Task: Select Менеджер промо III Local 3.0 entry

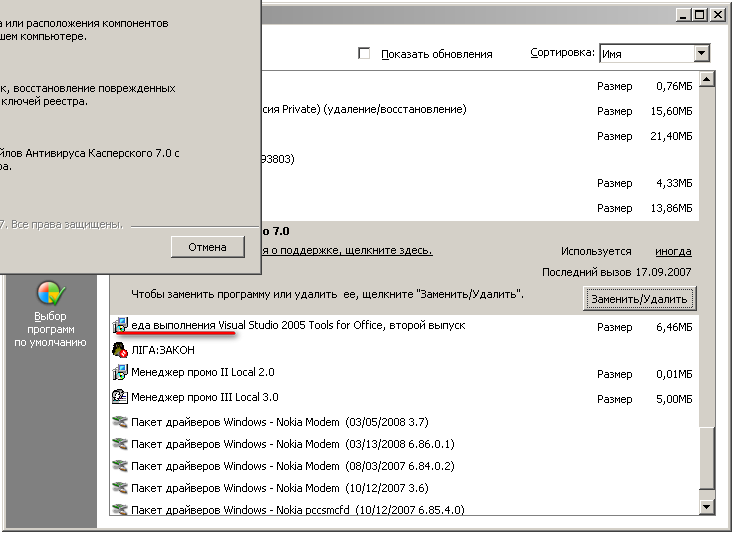Action: [405, 397]
